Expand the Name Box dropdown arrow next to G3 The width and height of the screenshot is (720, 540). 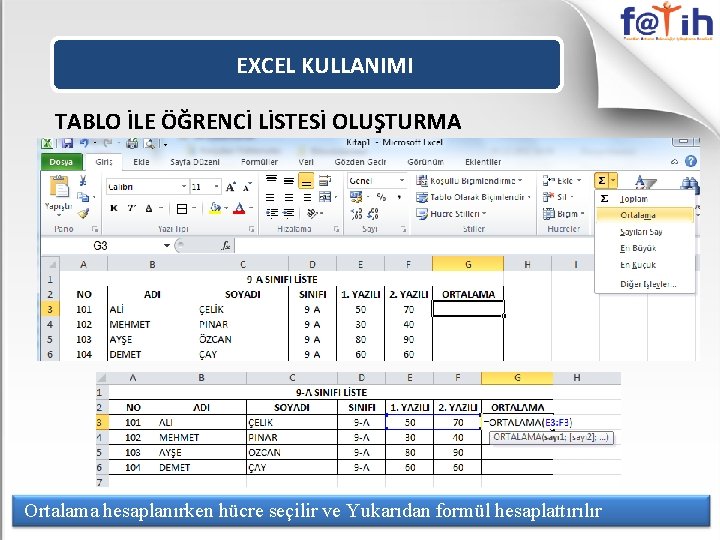coord(167,246)
